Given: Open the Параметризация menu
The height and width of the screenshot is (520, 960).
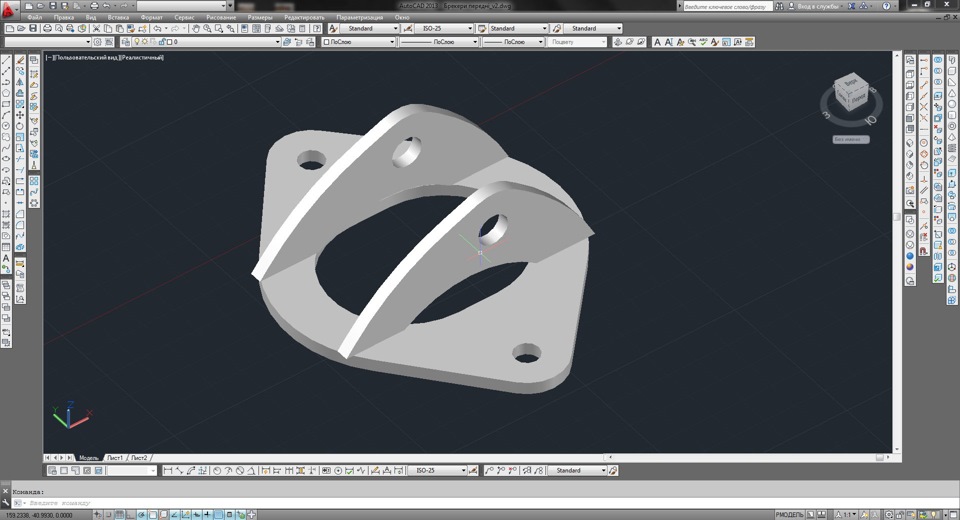Looking at the screenshot, I should 359,17.
